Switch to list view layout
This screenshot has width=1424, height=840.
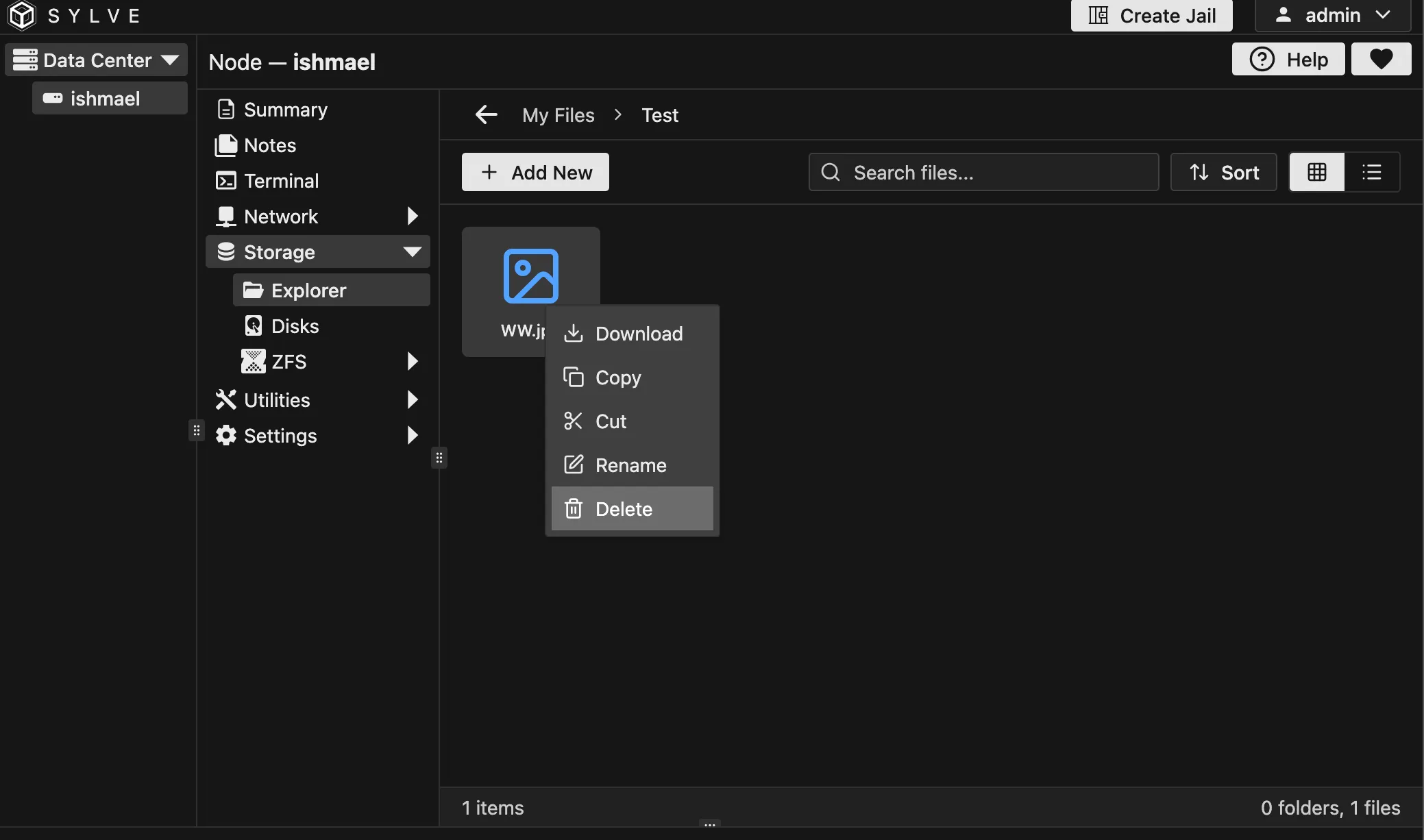tap(1373, 172)
